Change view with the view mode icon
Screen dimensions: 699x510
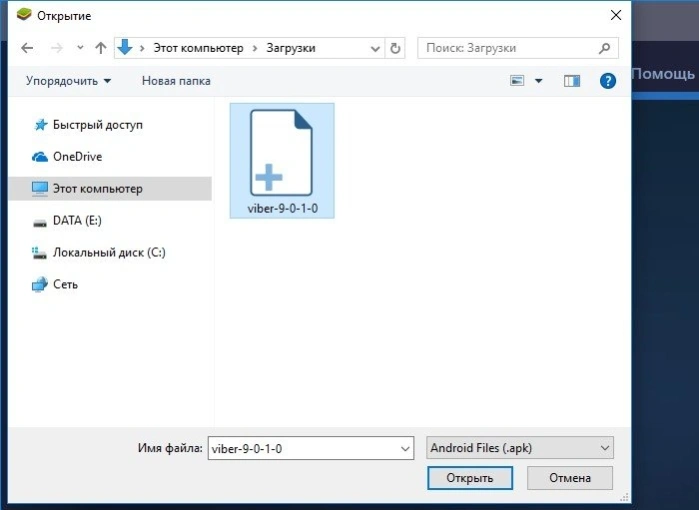click(517, 81)
